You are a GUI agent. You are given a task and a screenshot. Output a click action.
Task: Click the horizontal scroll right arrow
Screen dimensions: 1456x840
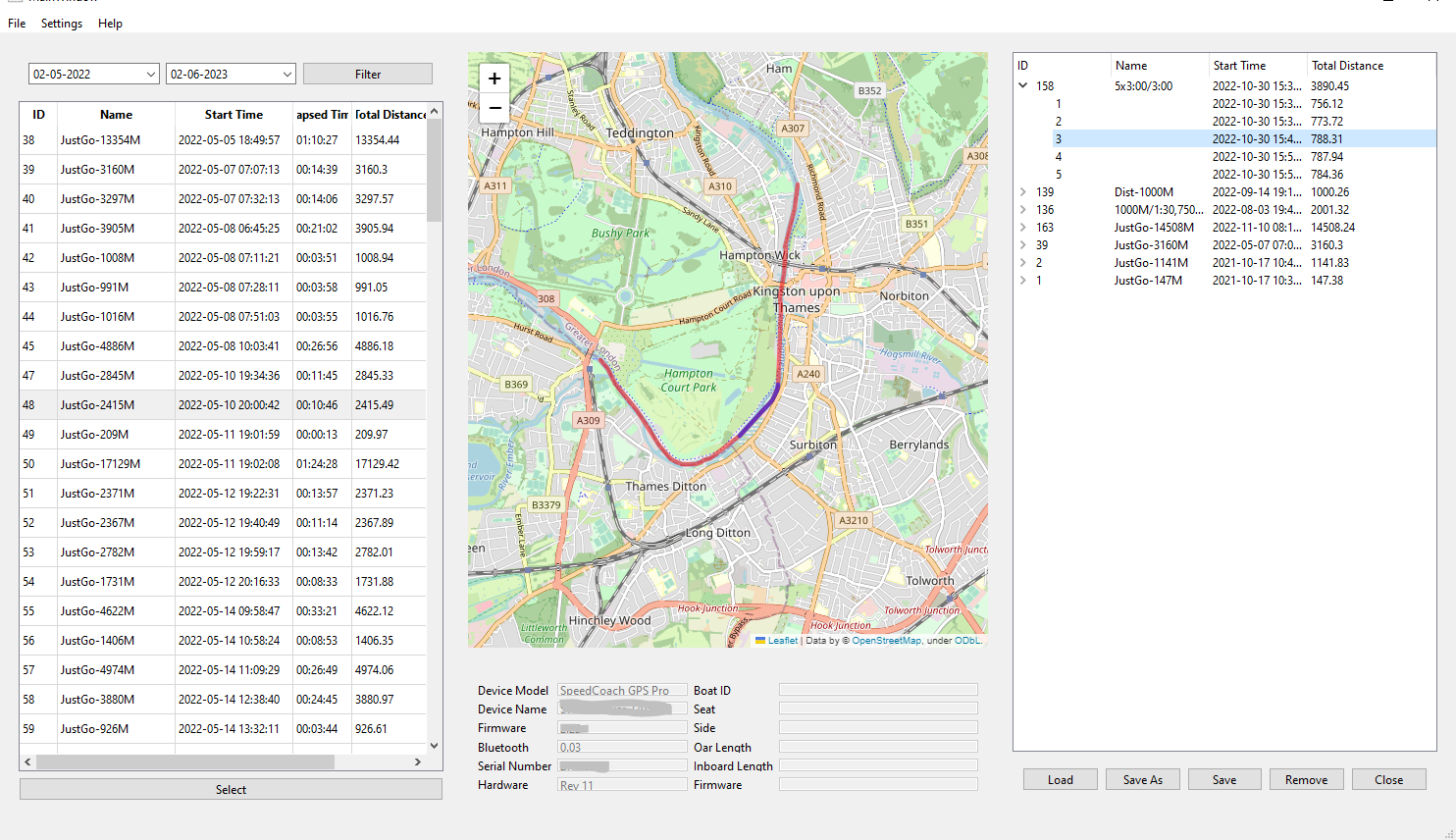[418, 761]
